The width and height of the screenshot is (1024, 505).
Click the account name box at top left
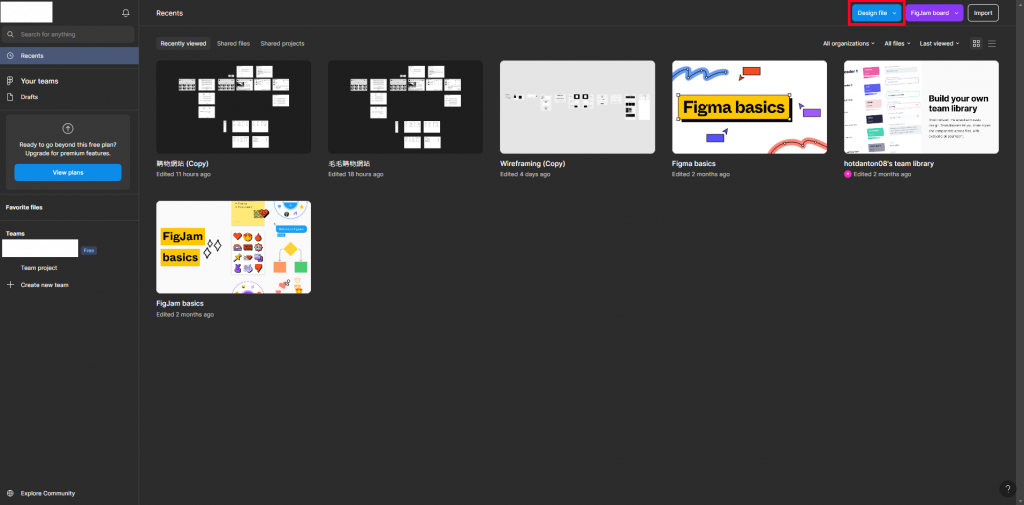click(27, 12)
